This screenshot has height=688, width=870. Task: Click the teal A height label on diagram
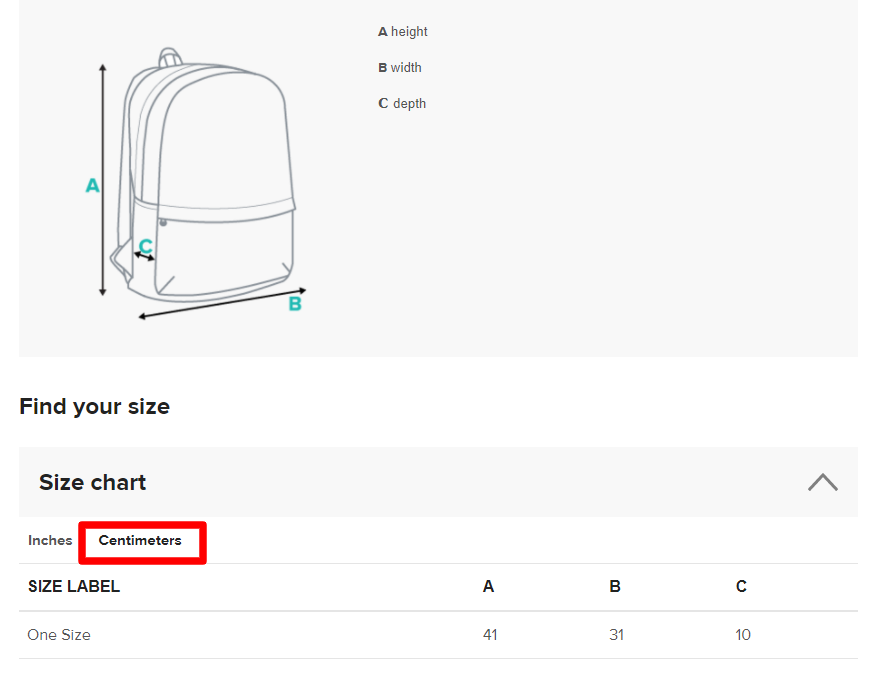pyautogui.click(x=93, y=185)
